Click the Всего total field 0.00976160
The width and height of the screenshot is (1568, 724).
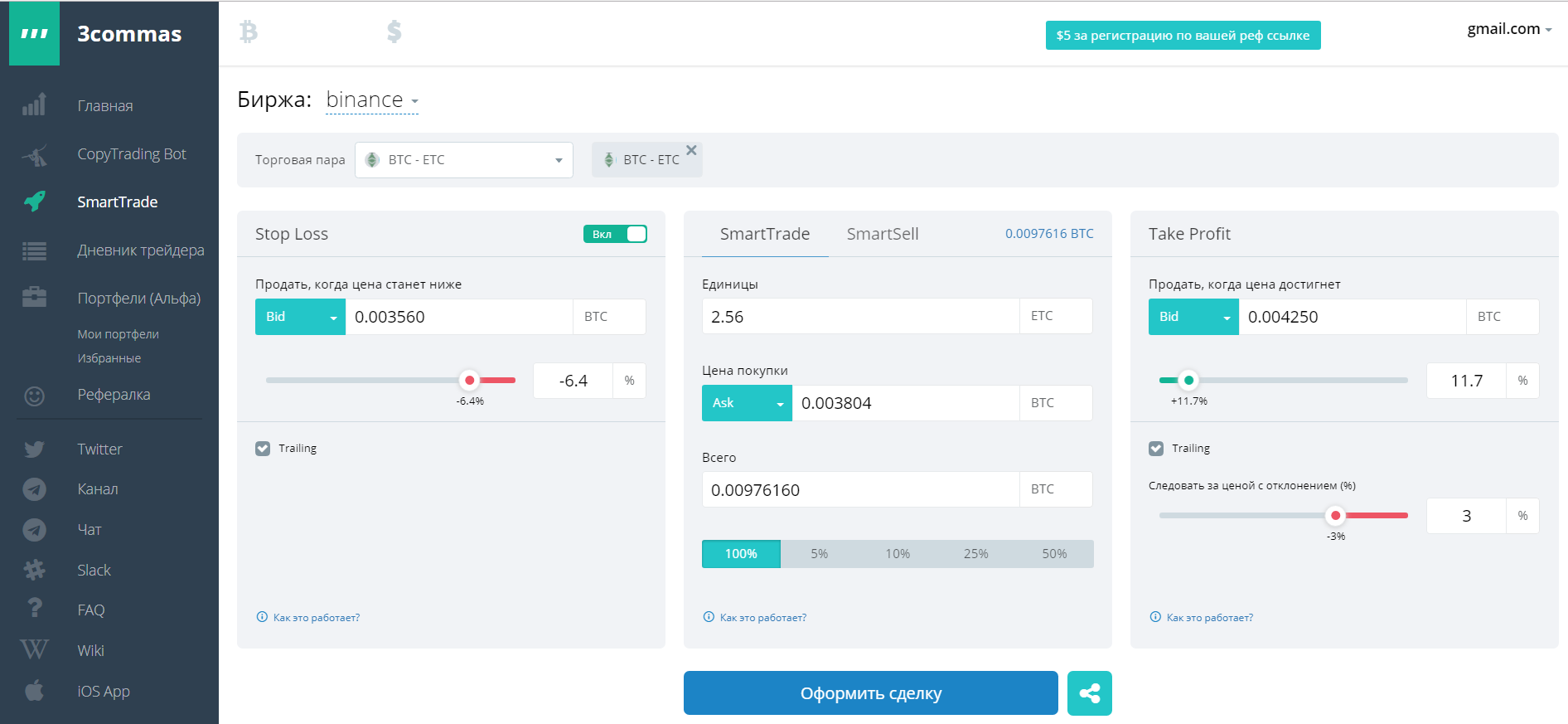click(x=860, y=489)
